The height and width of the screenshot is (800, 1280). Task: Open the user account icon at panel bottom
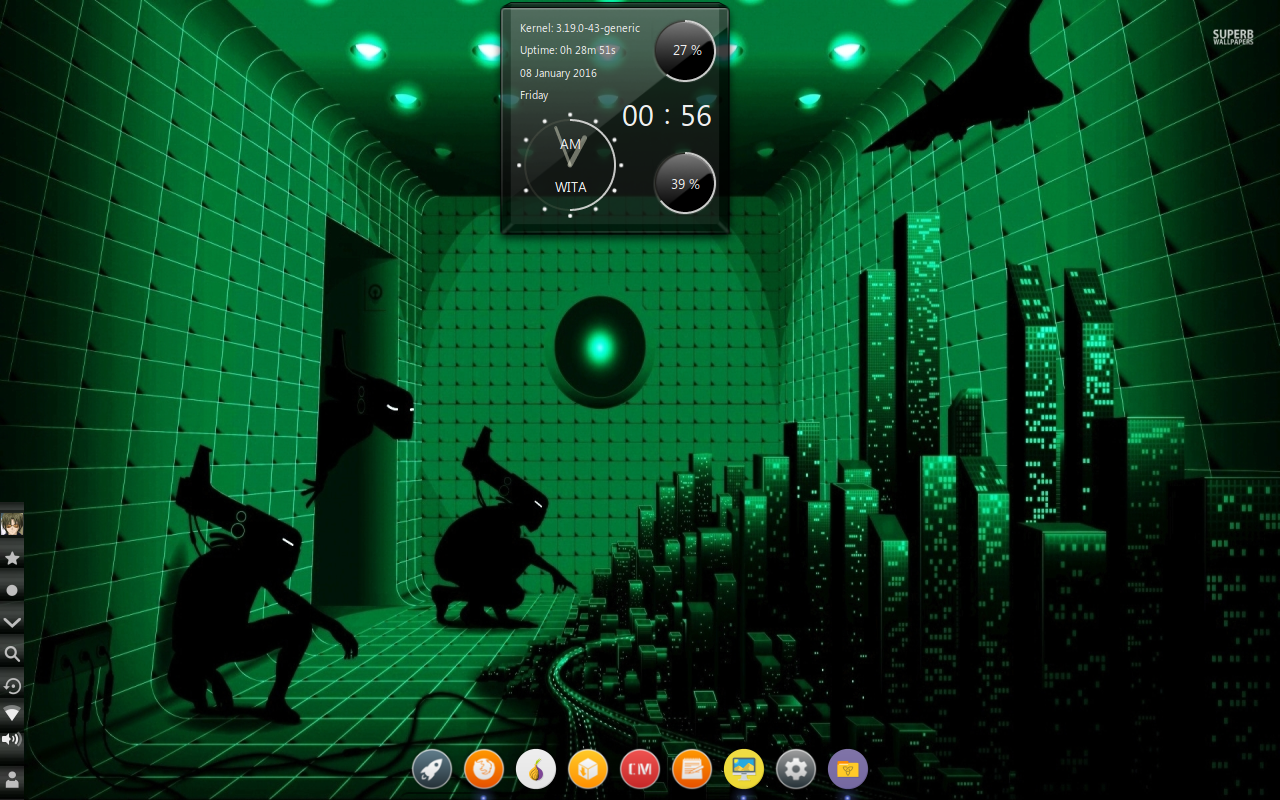(x=12, y=777)
